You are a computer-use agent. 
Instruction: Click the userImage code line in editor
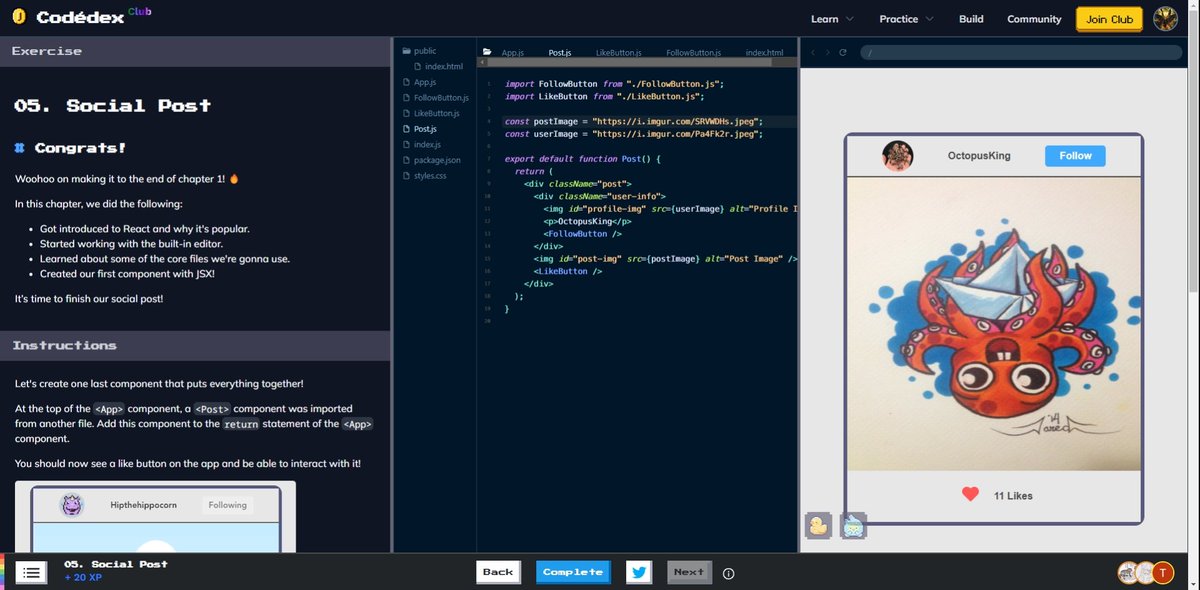(x=634, y=133)
